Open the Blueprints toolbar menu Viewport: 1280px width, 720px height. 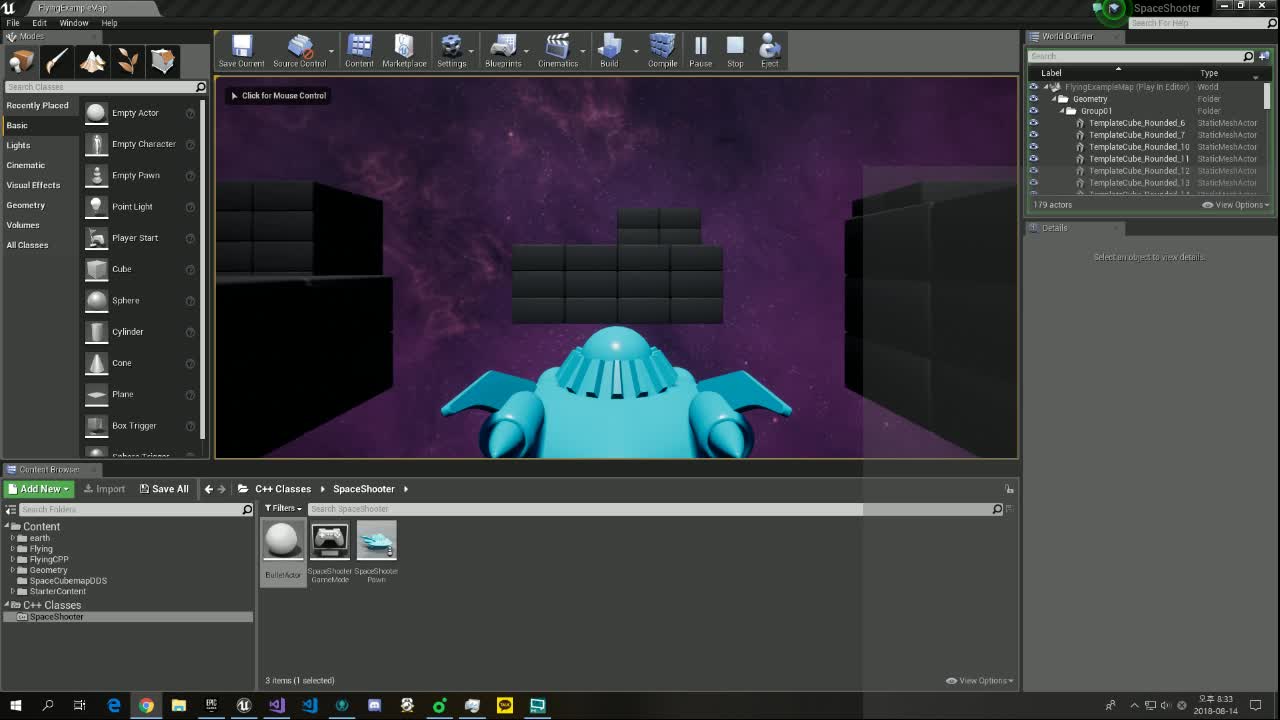[503, 51]
